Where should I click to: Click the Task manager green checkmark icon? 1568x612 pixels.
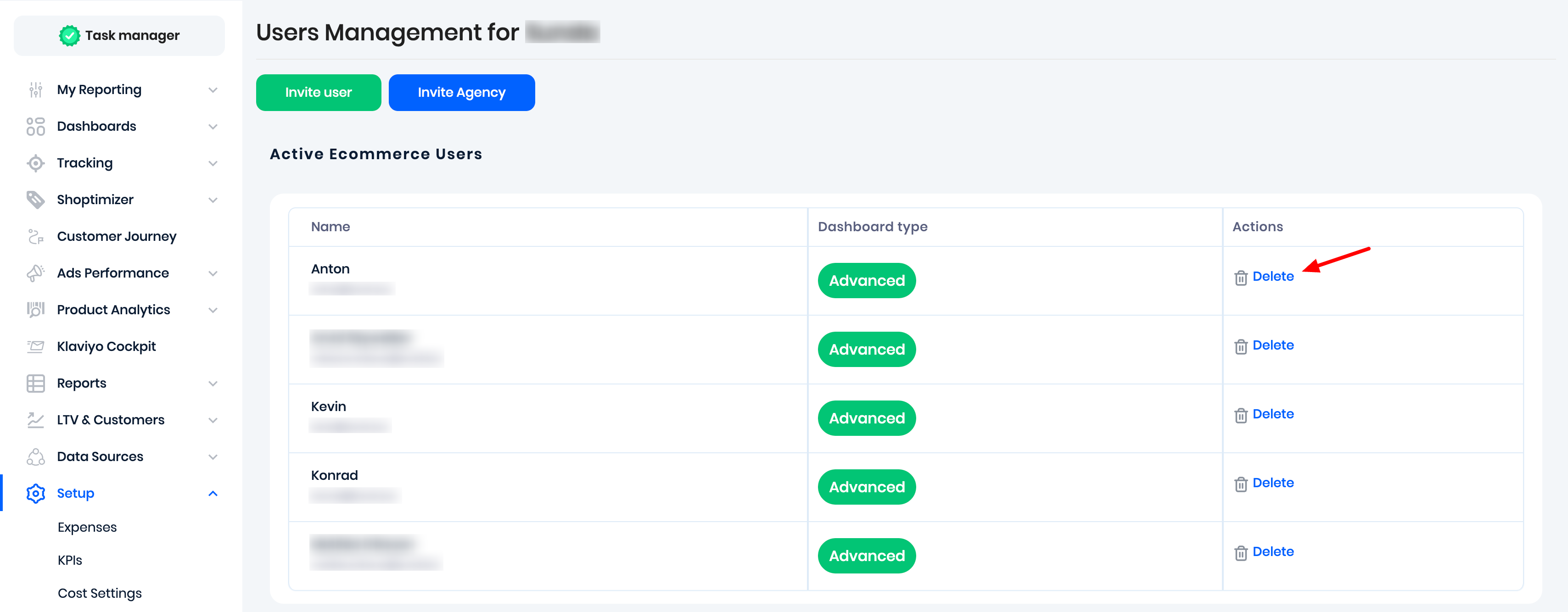[69, 36]
